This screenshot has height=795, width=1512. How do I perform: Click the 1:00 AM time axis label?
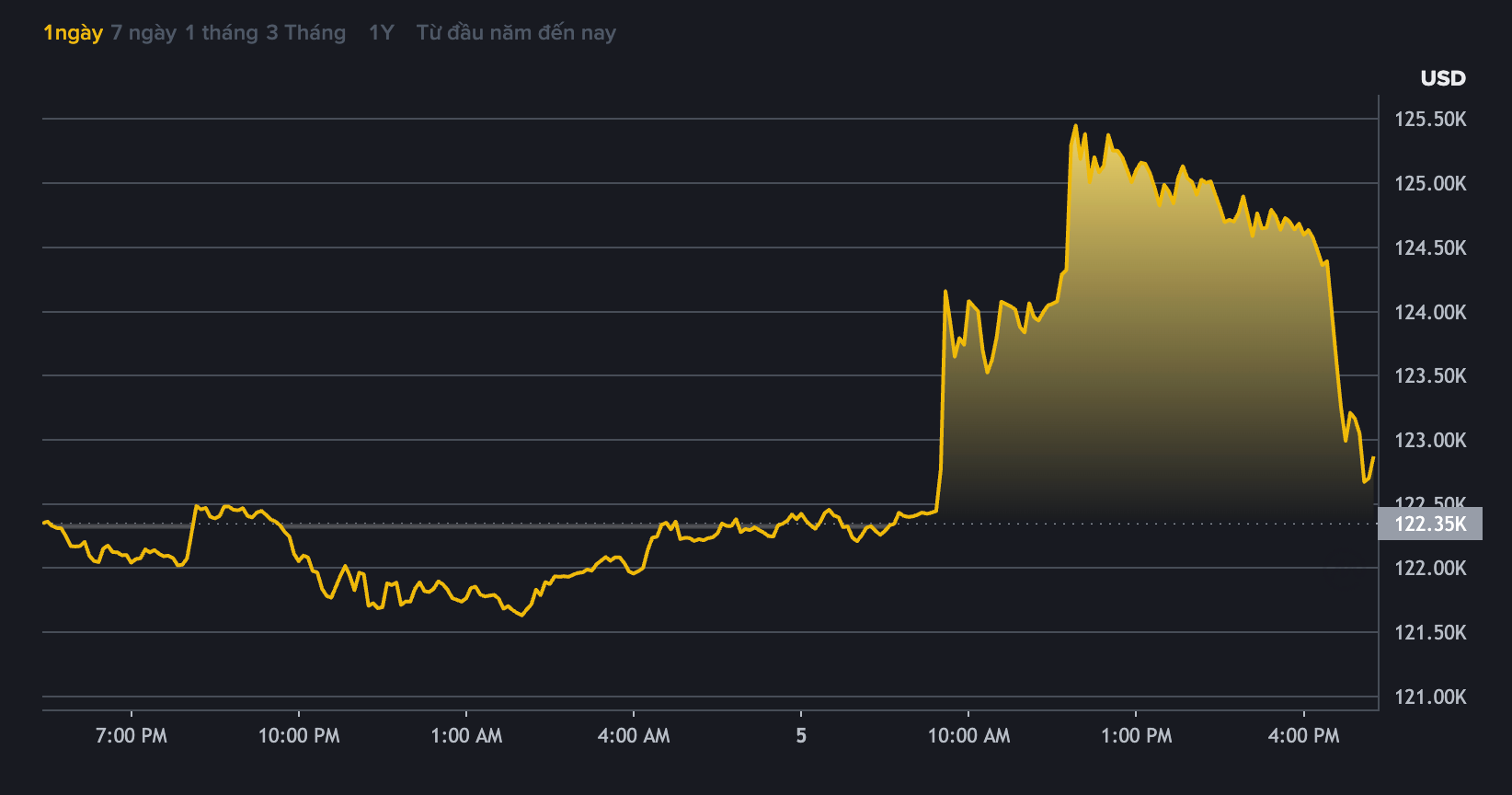pyautogui.click(x=466, y=735)
